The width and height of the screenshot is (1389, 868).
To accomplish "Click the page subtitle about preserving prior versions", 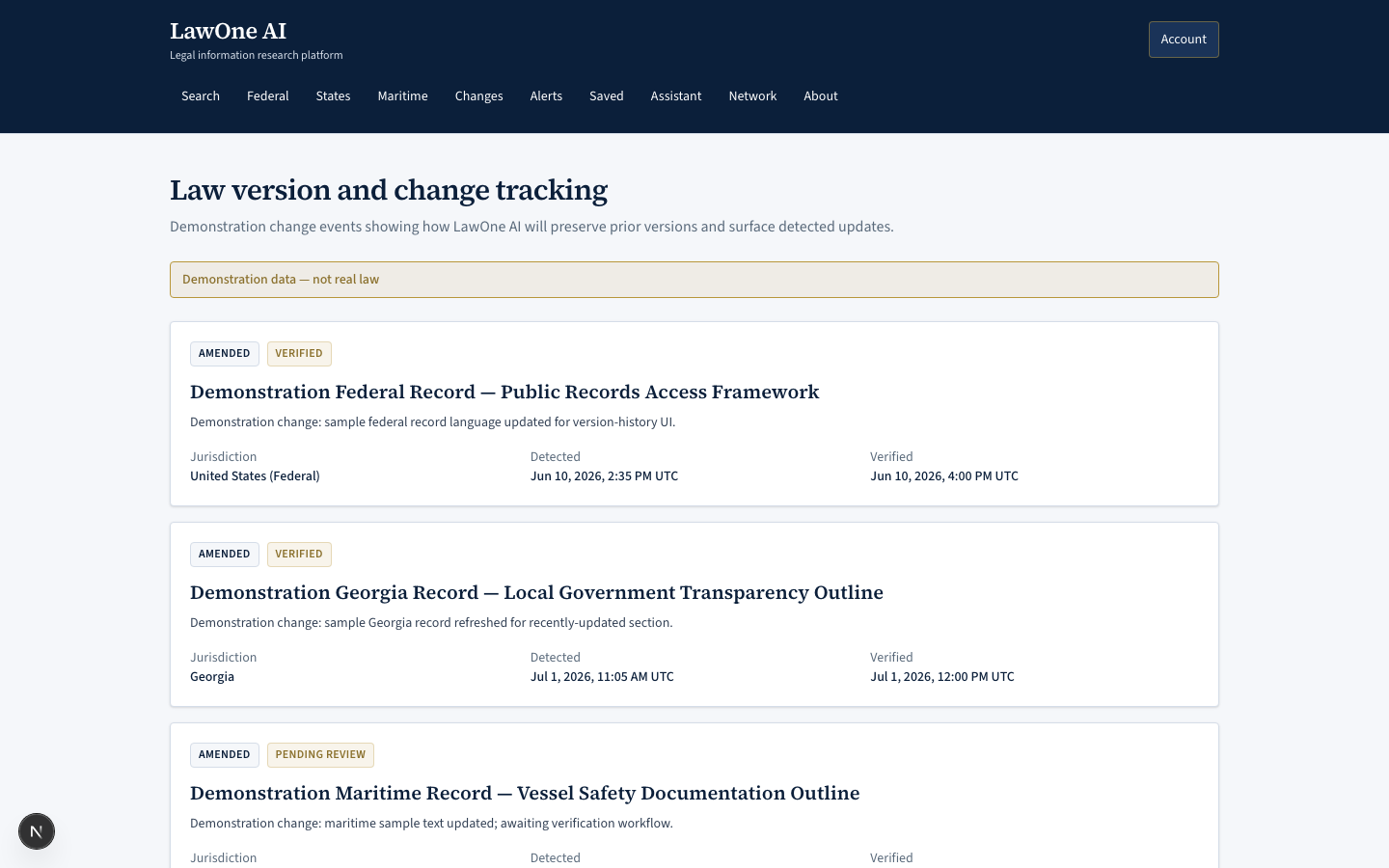I will [531, 227].
